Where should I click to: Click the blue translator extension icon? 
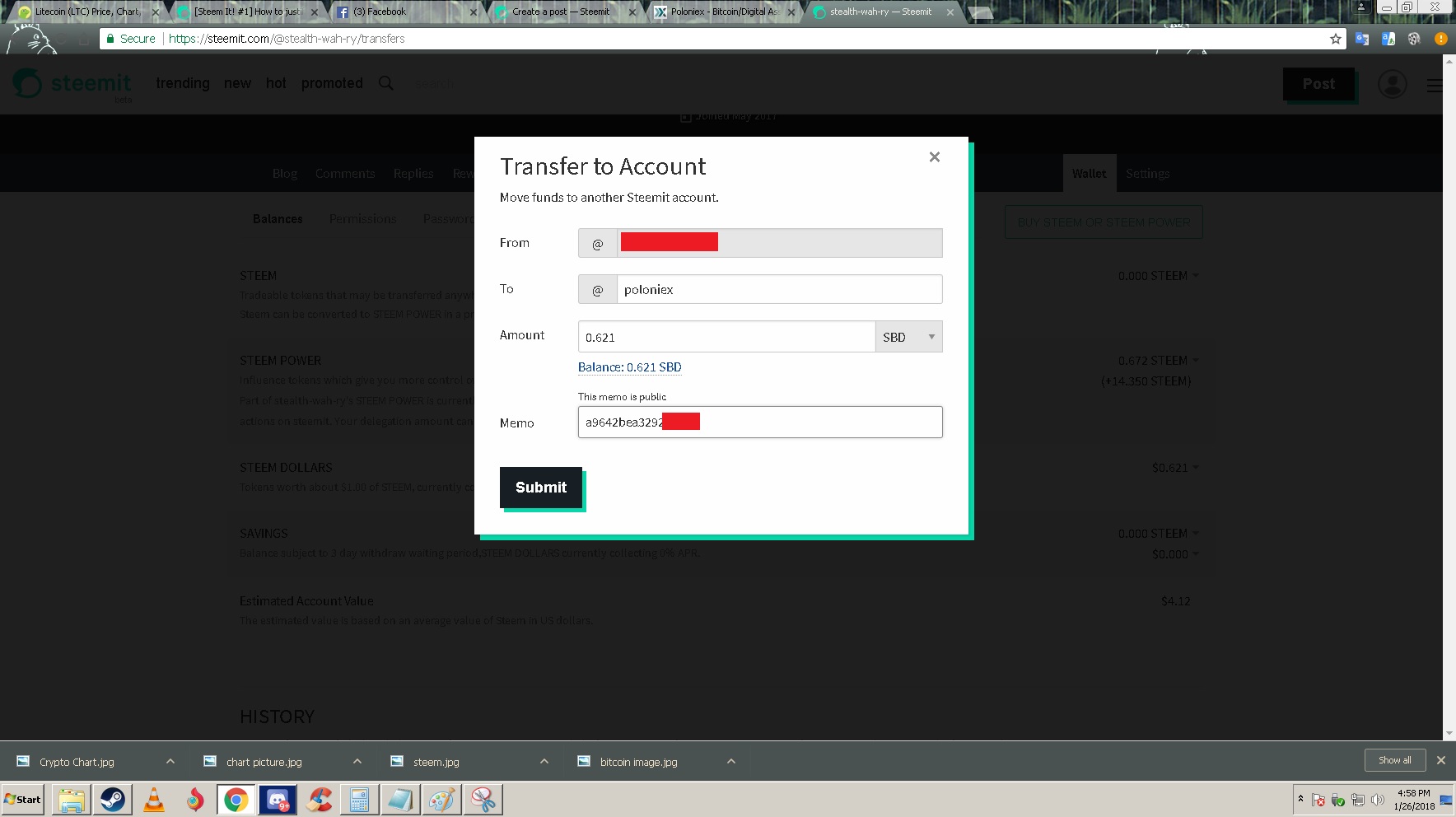(x=1388, y=39)
